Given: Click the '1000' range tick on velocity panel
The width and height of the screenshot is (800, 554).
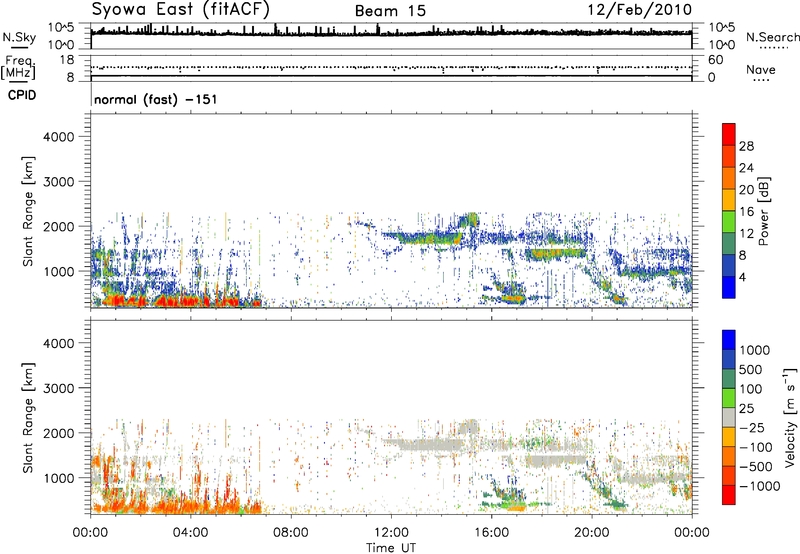Looking at the screenshot, I should tap(59, 478).
